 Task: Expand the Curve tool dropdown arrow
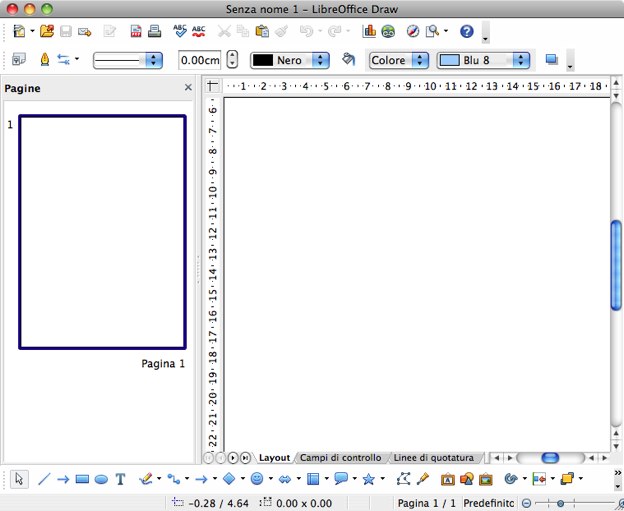159,478
